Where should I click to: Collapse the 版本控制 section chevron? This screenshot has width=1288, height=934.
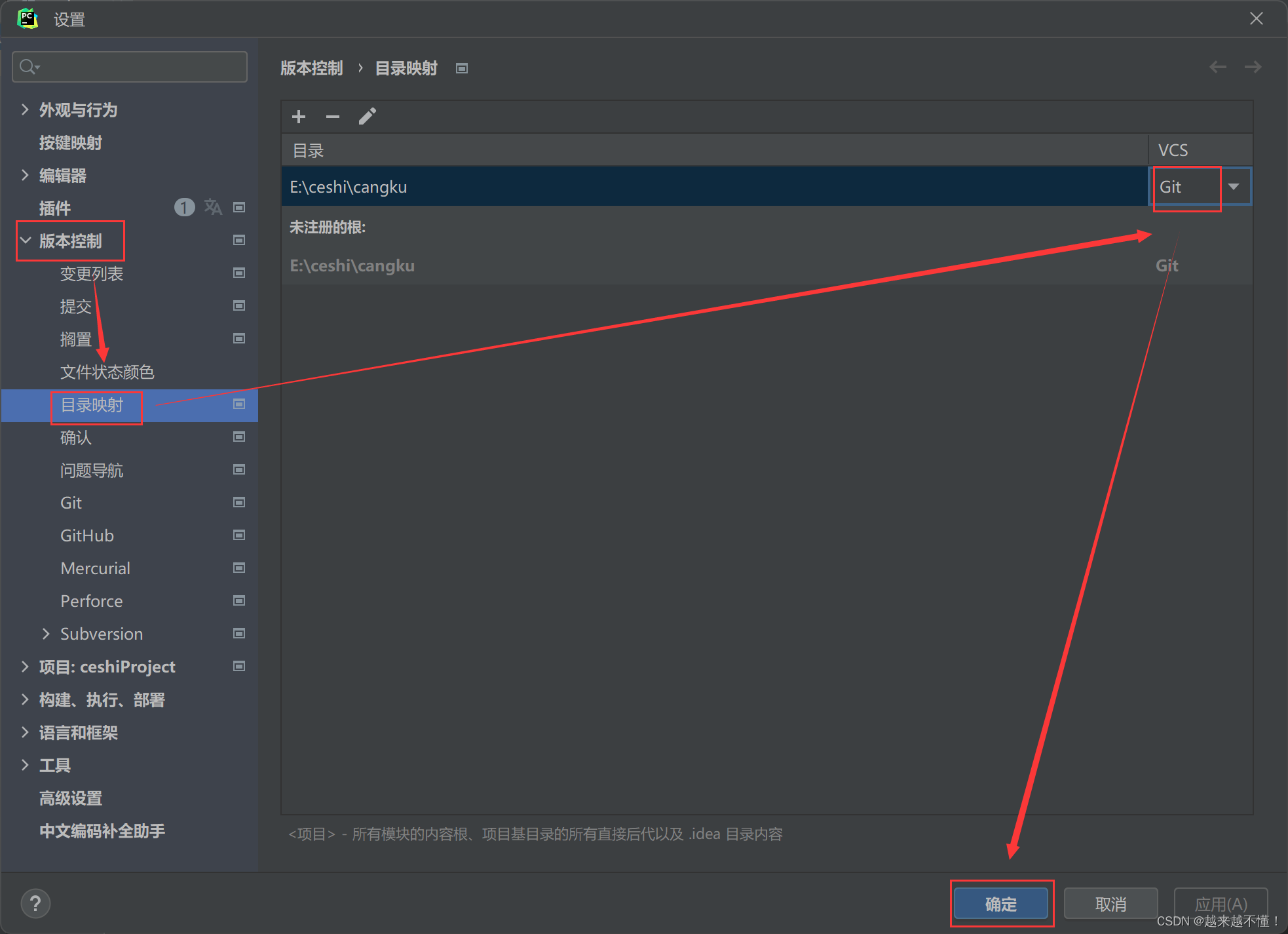26,241
